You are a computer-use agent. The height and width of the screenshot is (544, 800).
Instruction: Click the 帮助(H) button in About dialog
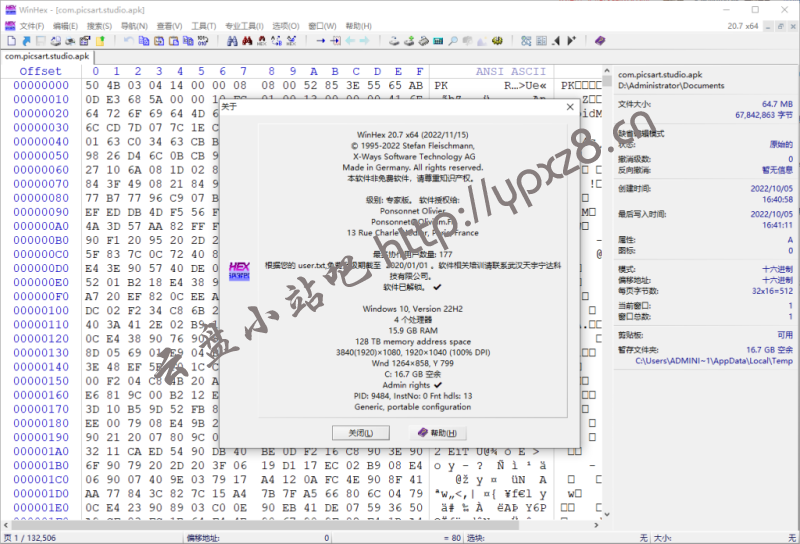click(x=437, y=433)
